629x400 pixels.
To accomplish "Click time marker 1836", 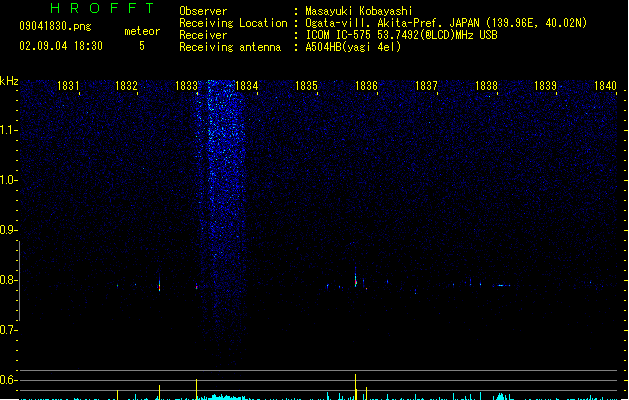I will (366, 86).
